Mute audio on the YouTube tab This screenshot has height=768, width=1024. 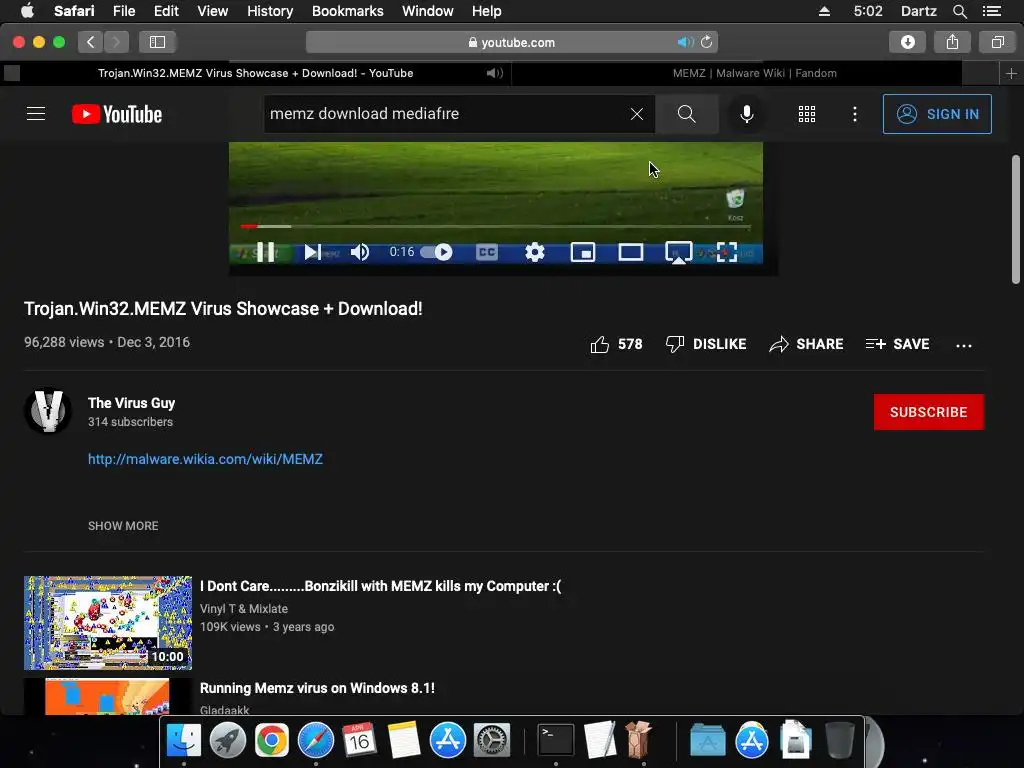pos(494,73)
